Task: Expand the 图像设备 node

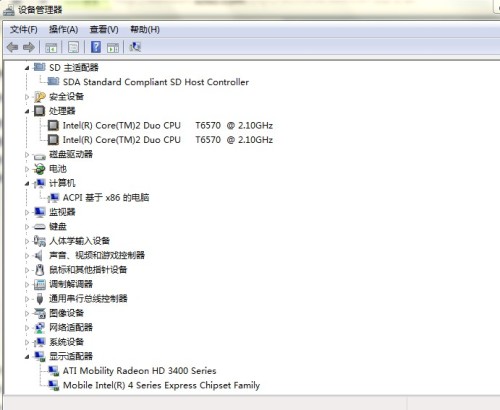Action: 27,313
